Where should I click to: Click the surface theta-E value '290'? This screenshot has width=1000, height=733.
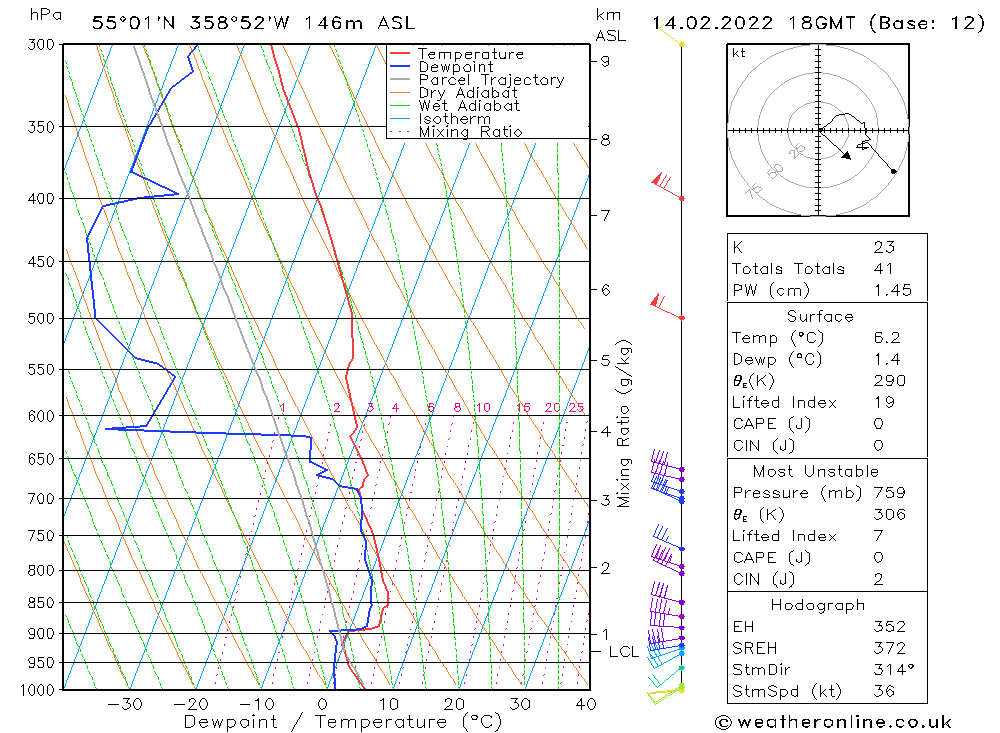[x=890, y=381]
